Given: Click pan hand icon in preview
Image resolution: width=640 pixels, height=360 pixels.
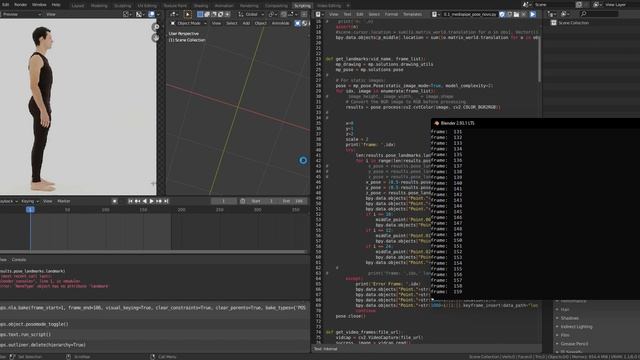Looking at the screenshot, I should pos(156,38).
